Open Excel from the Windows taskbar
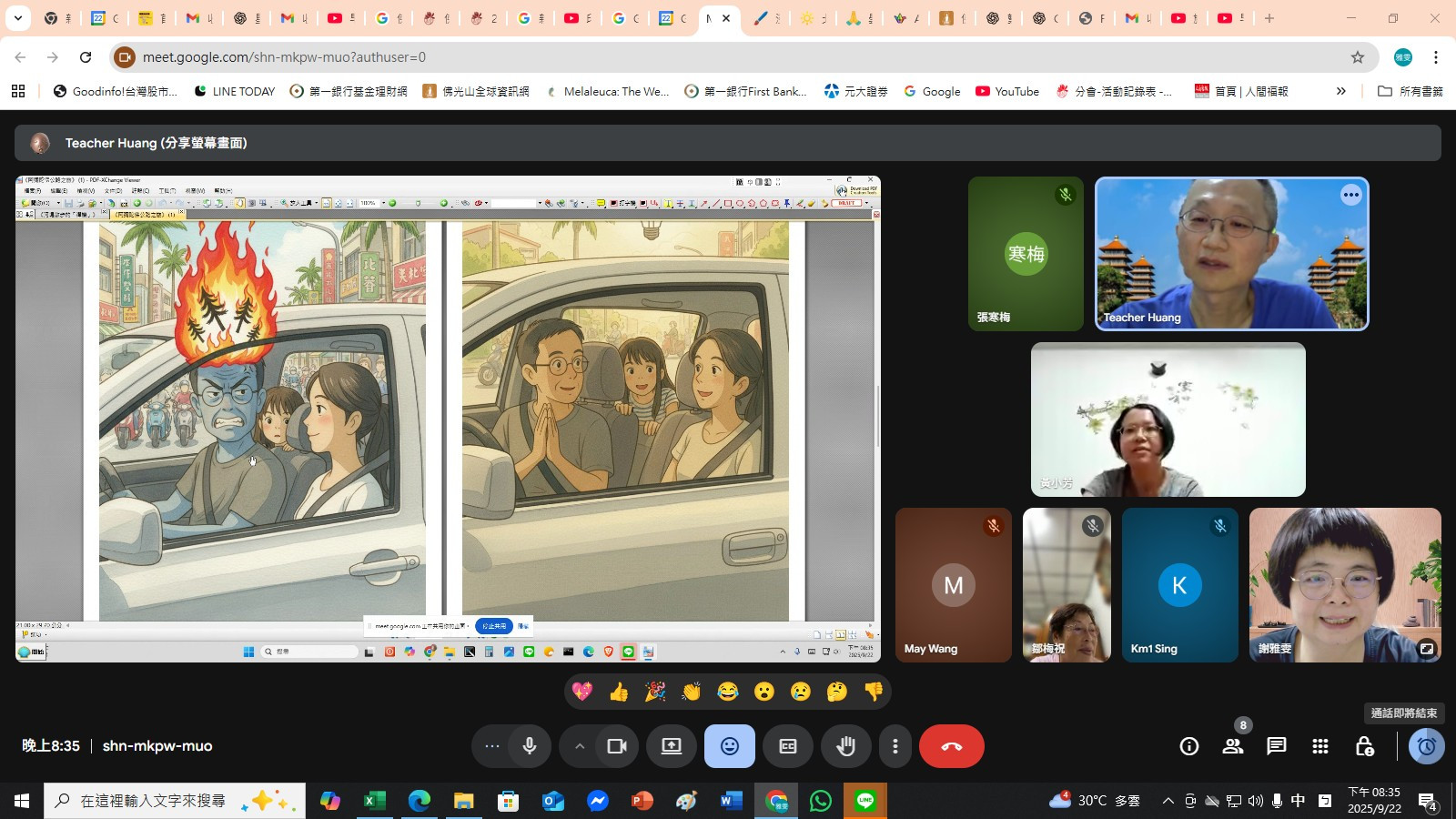Screen dimensions: 1456x819 (374, 801)
